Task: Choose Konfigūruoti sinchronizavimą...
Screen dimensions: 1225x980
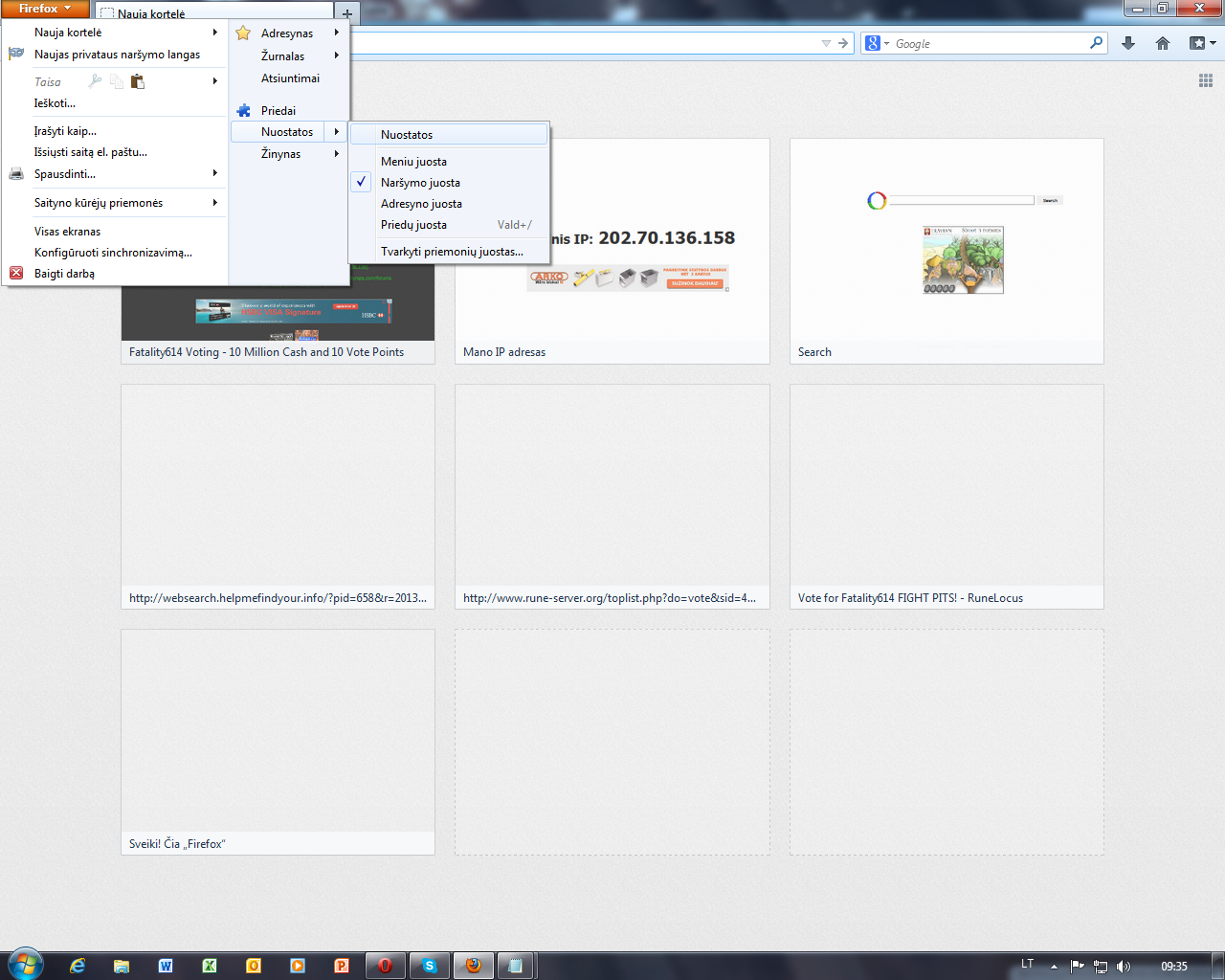Action: pos(115,252)
